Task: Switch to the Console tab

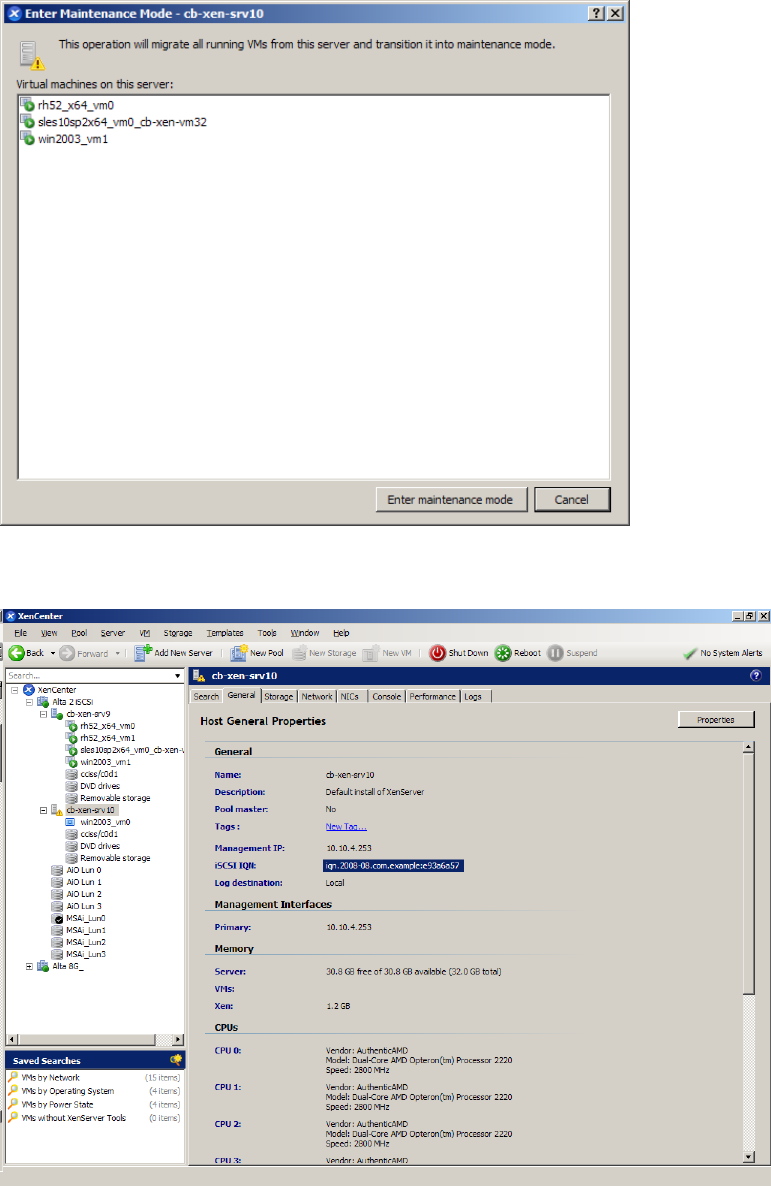Action: tap(387, 697)
